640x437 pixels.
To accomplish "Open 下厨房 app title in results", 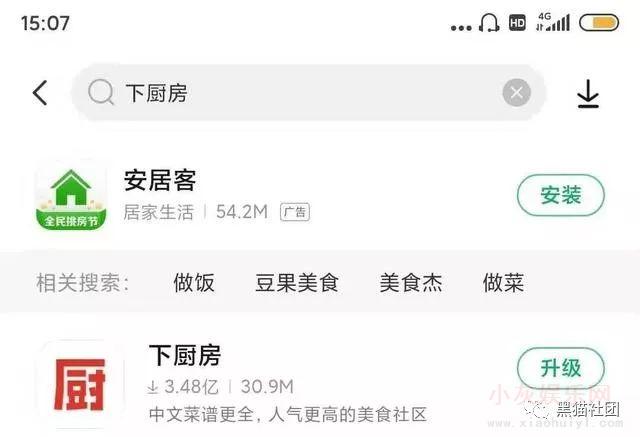I will tap(185, 355).
